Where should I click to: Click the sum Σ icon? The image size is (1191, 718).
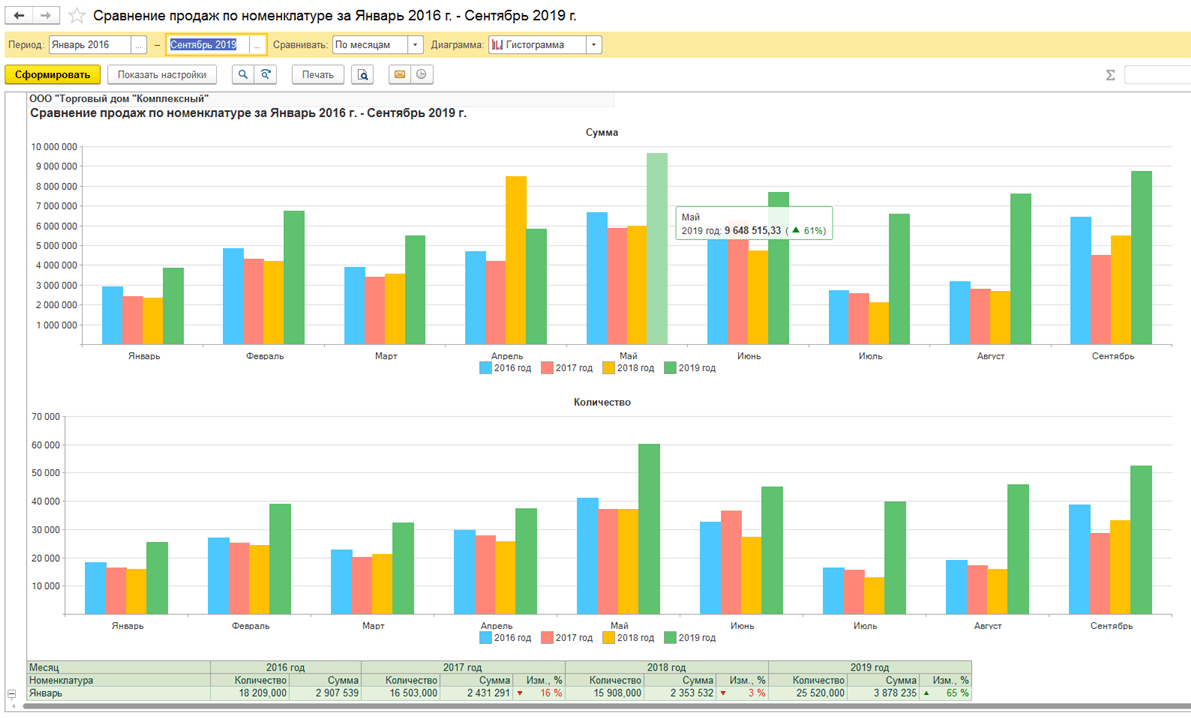tap(1110, 75)
